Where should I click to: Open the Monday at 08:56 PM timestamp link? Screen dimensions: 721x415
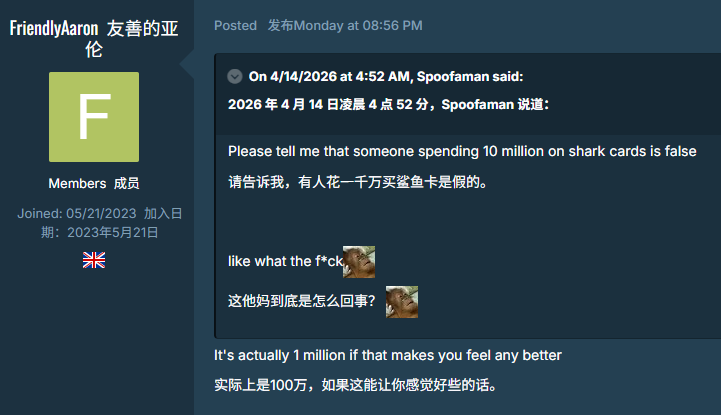(x=358, y=25)
